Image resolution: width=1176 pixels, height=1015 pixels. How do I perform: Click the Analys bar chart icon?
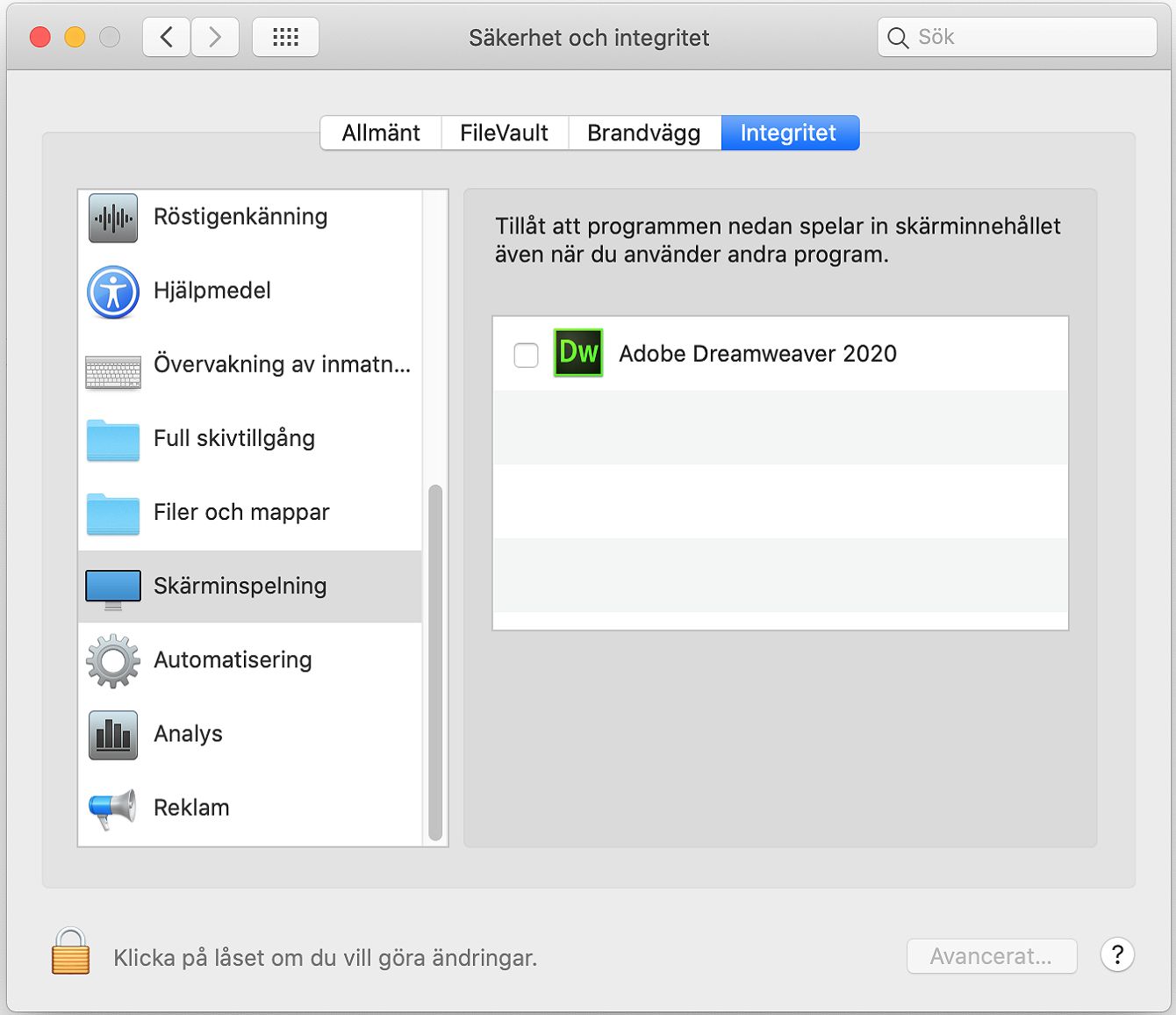113,735
